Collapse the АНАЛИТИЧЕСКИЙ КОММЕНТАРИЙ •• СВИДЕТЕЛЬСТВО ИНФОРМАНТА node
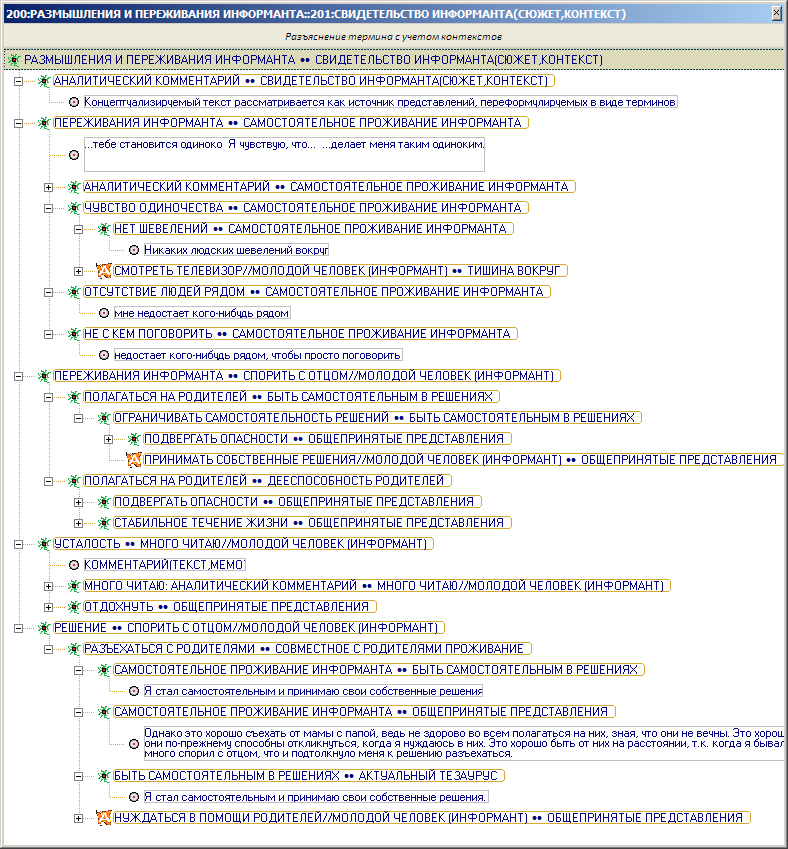 (x=18, y=81)
